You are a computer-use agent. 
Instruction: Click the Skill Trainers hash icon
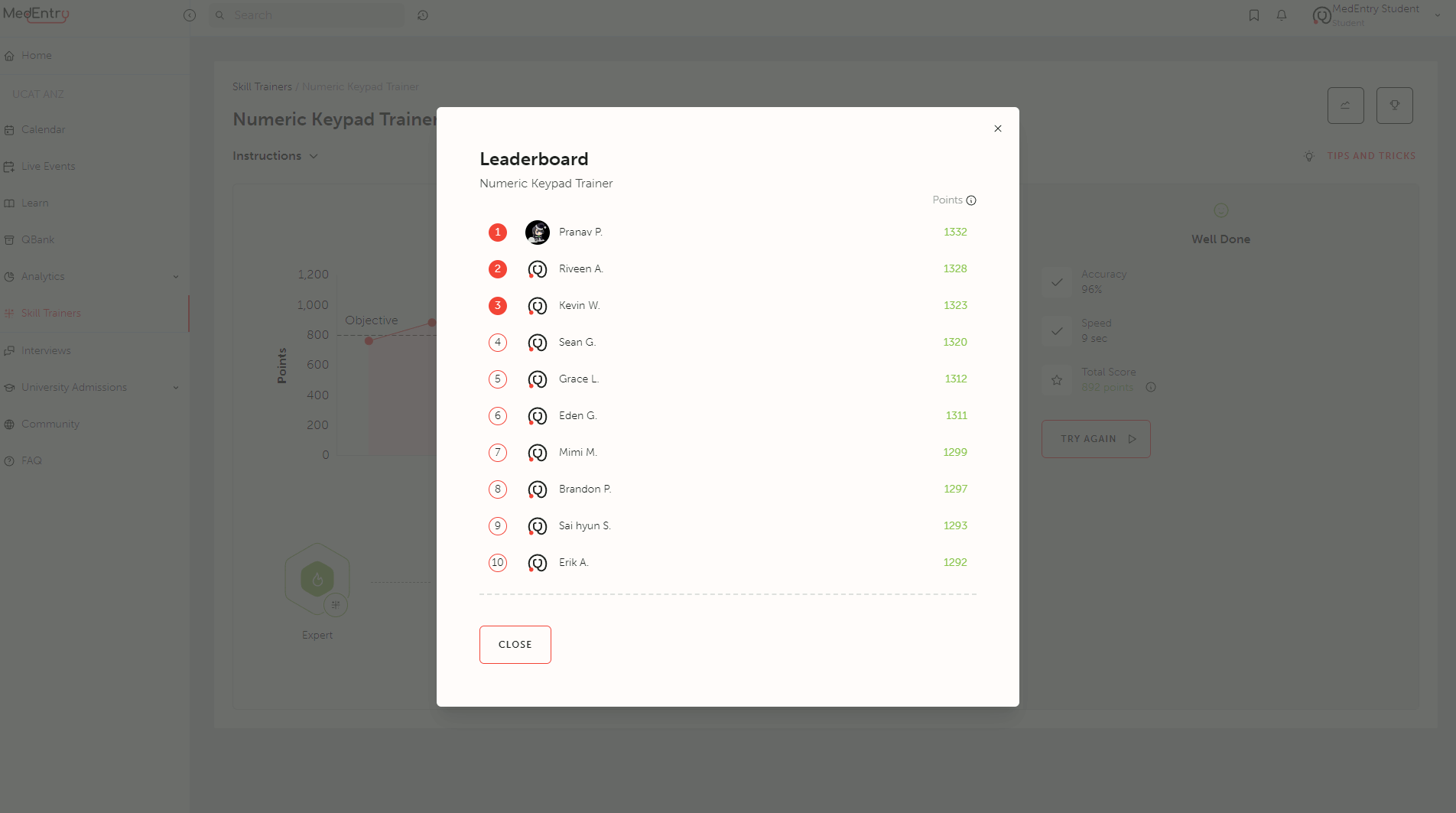10,313
